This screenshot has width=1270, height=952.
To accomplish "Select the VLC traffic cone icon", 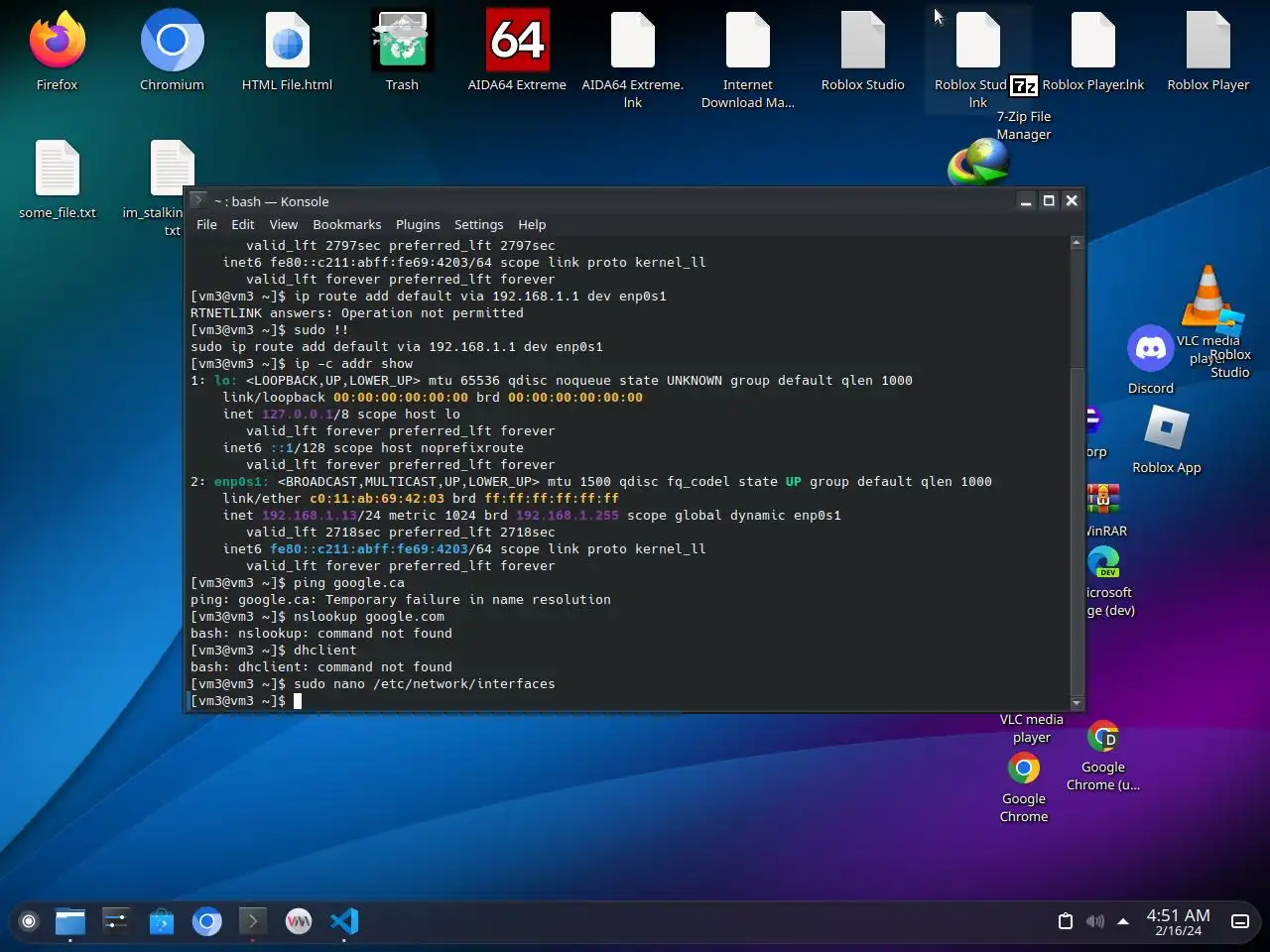I will [x=1207, y=296].
